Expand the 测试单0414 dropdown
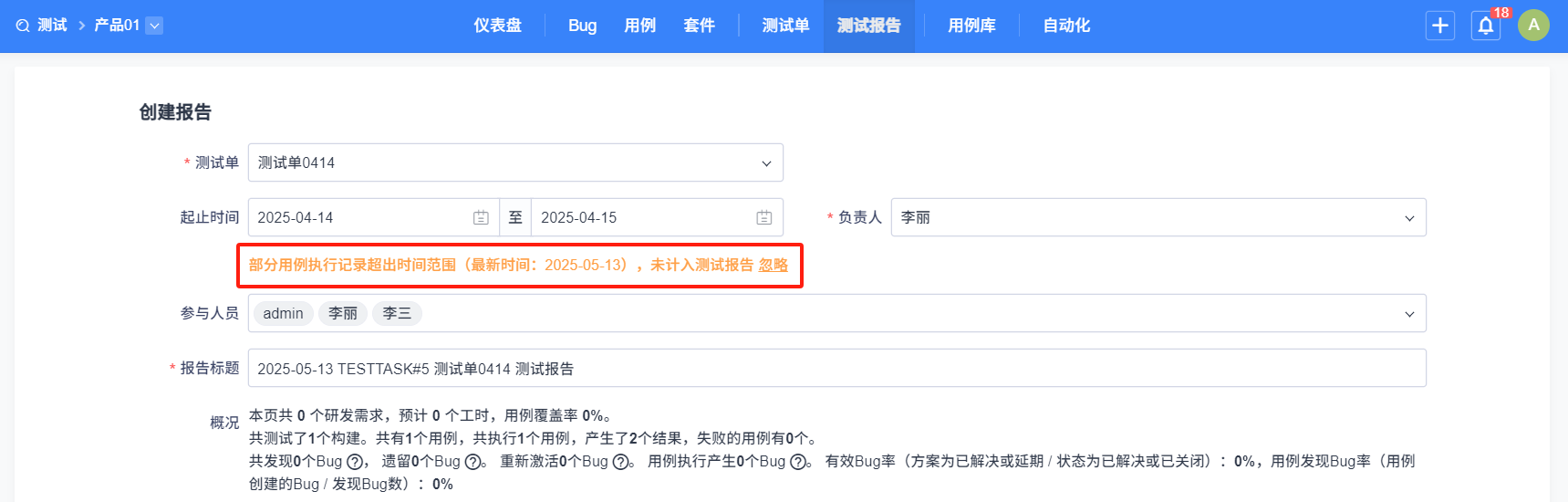The image size is (1568, 502). (515, 162)
